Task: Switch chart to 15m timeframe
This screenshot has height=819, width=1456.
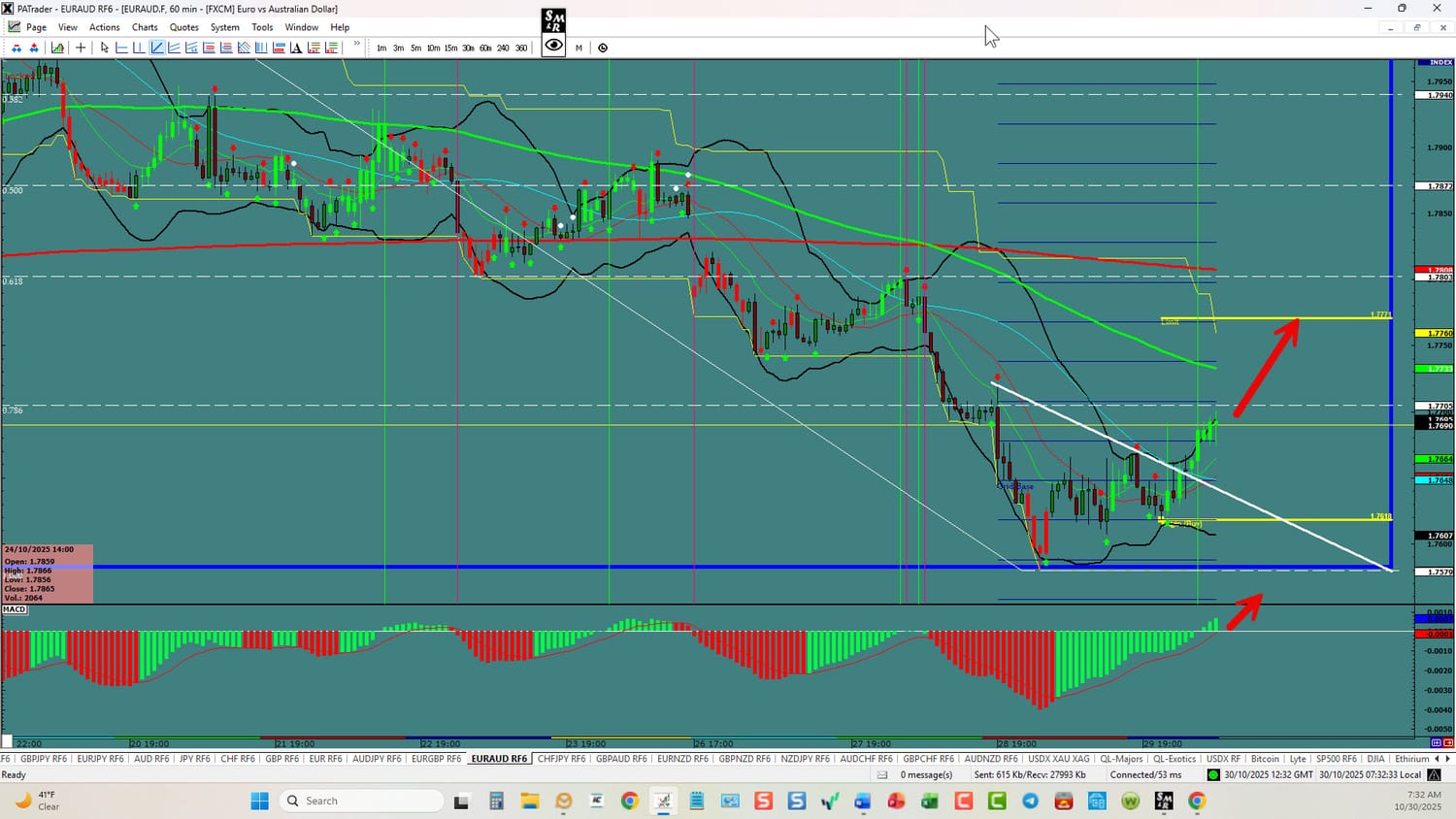Action: [x=450, y=48]
